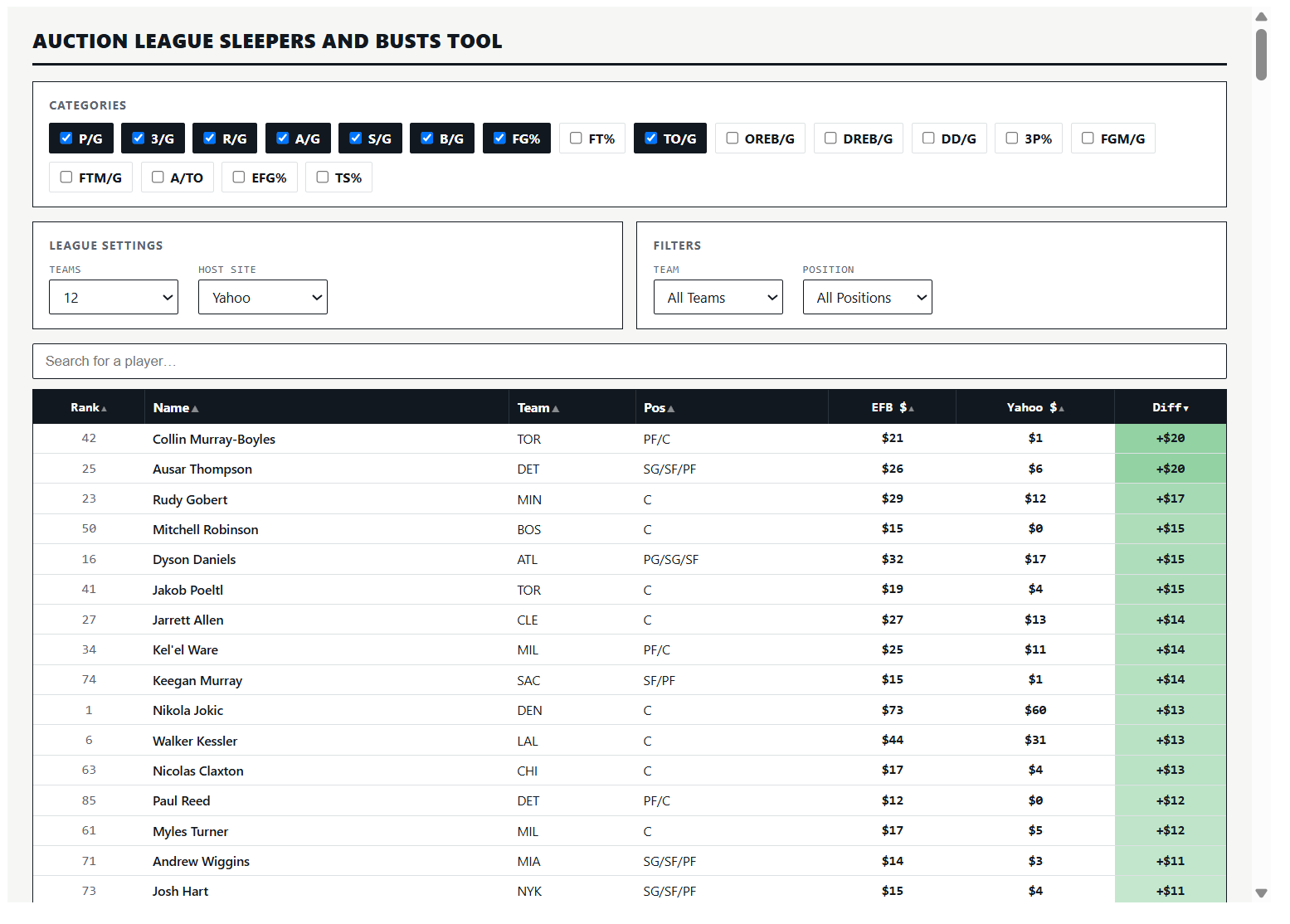This screenshot has height=924, width=1290.
Task: Uncheck the FG% category checkbox
Action: point(500,139)
